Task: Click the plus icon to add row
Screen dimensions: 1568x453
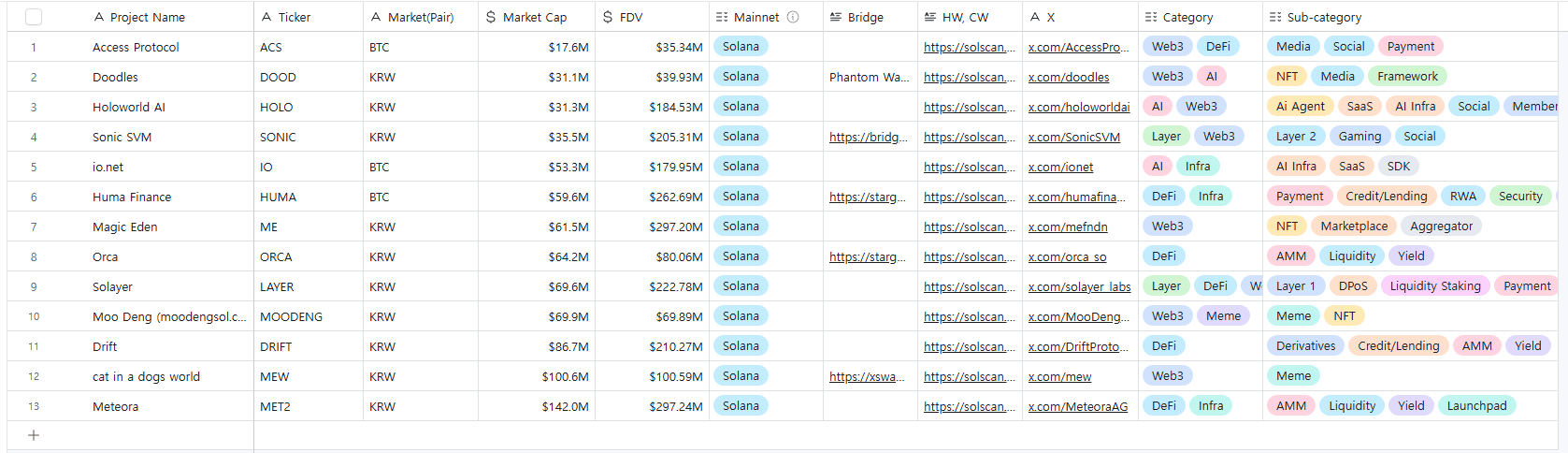Action: (x=34, y=435)
